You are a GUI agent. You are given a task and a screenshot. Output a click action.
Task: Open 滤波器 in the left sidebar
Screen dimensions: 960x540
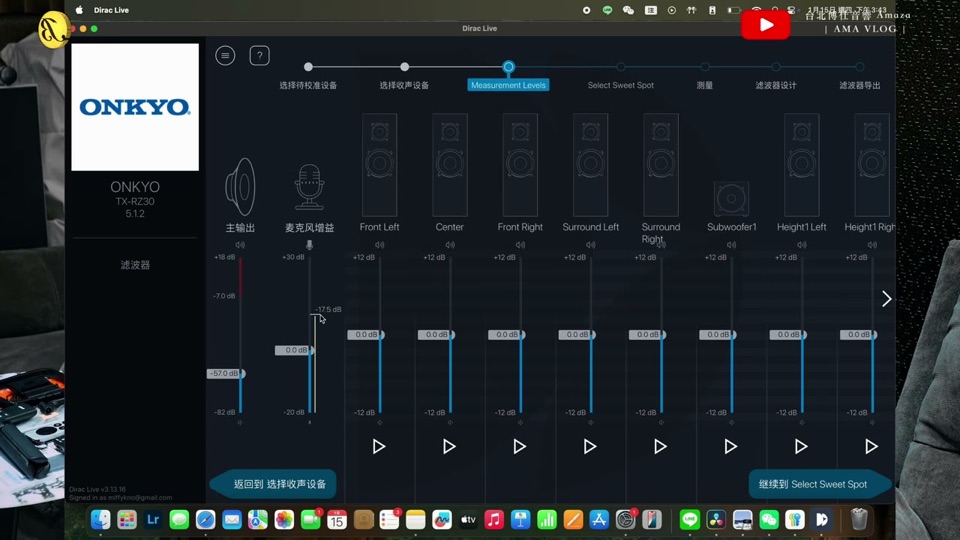pyautogui.click(x=135, y=265)
